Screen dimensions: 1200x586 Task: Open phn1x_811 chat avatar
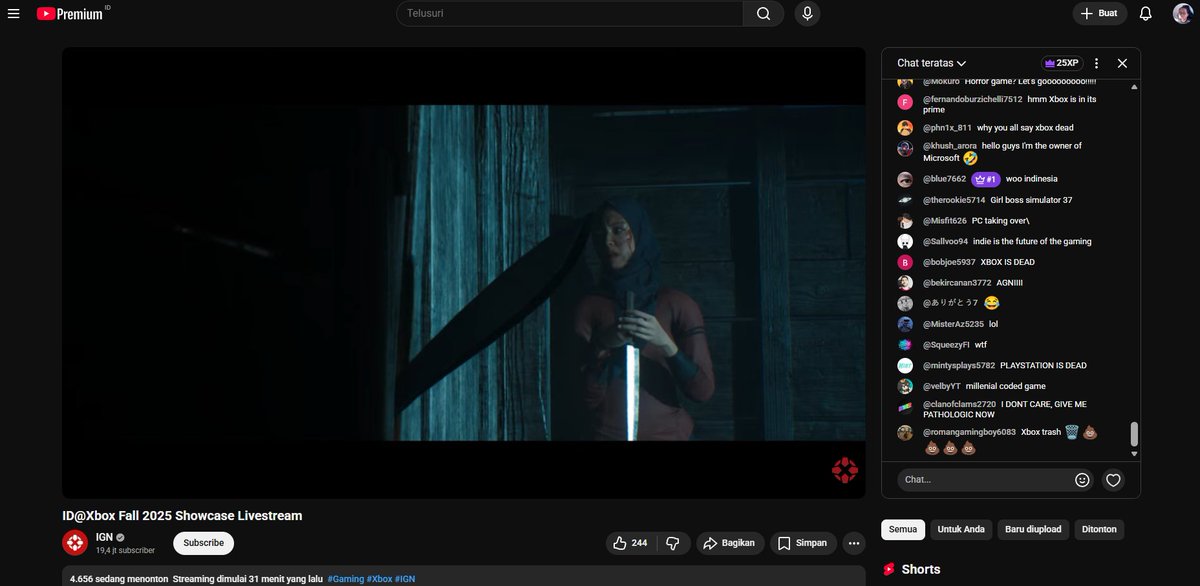pyautogui.click(x=905, y=128)
